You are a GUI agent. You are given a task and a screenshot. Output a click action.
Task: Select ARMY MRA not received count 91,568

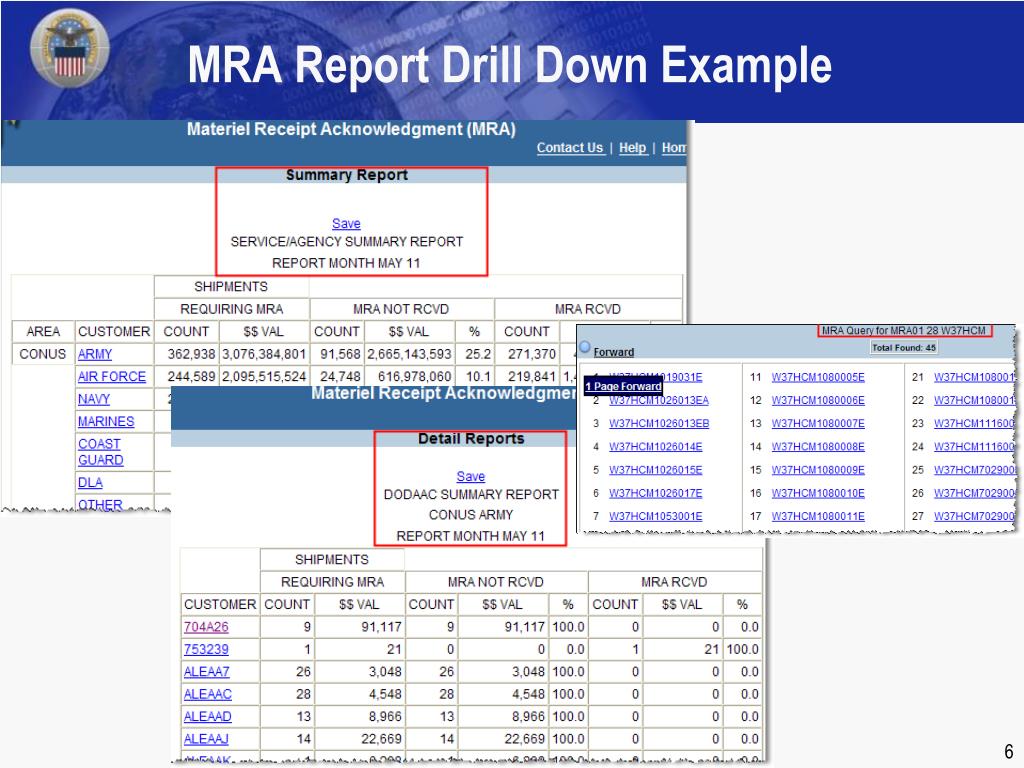pos(340,354)
